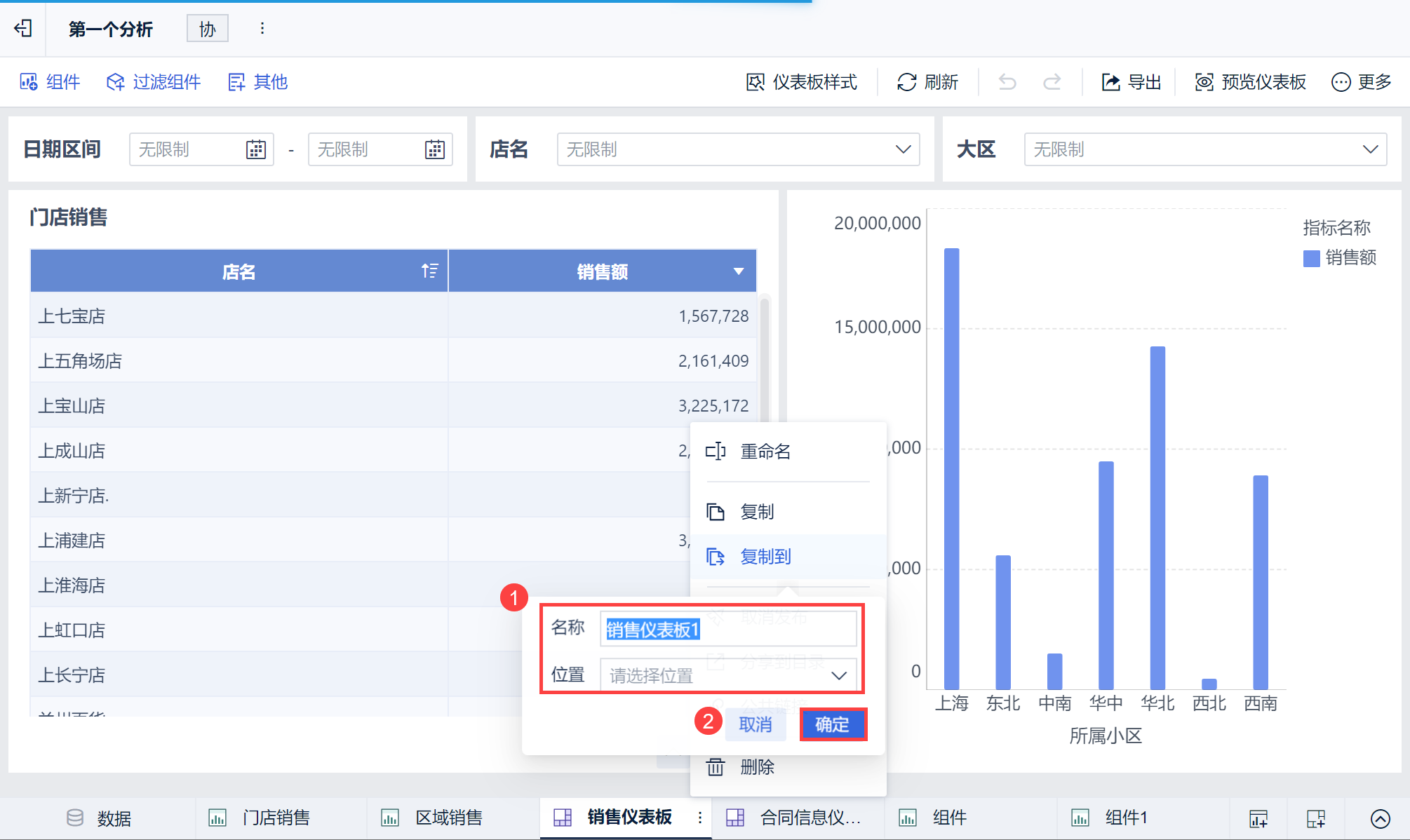The image size is (1410, 840).
Task: Click the back/exit icon at top left
Action: (23, 28)
